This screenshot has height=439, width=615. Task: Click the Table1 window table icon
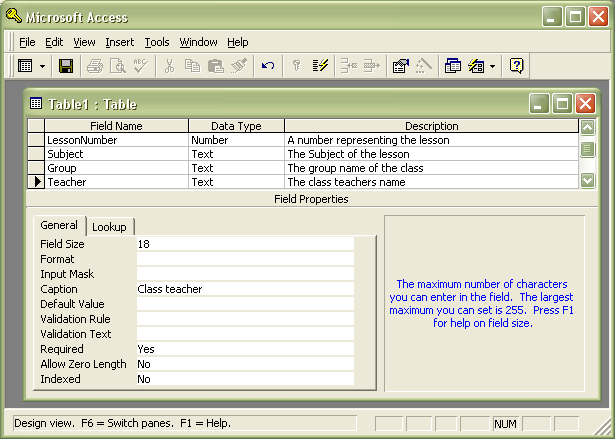pyautogui.click(x=36, y=104)
